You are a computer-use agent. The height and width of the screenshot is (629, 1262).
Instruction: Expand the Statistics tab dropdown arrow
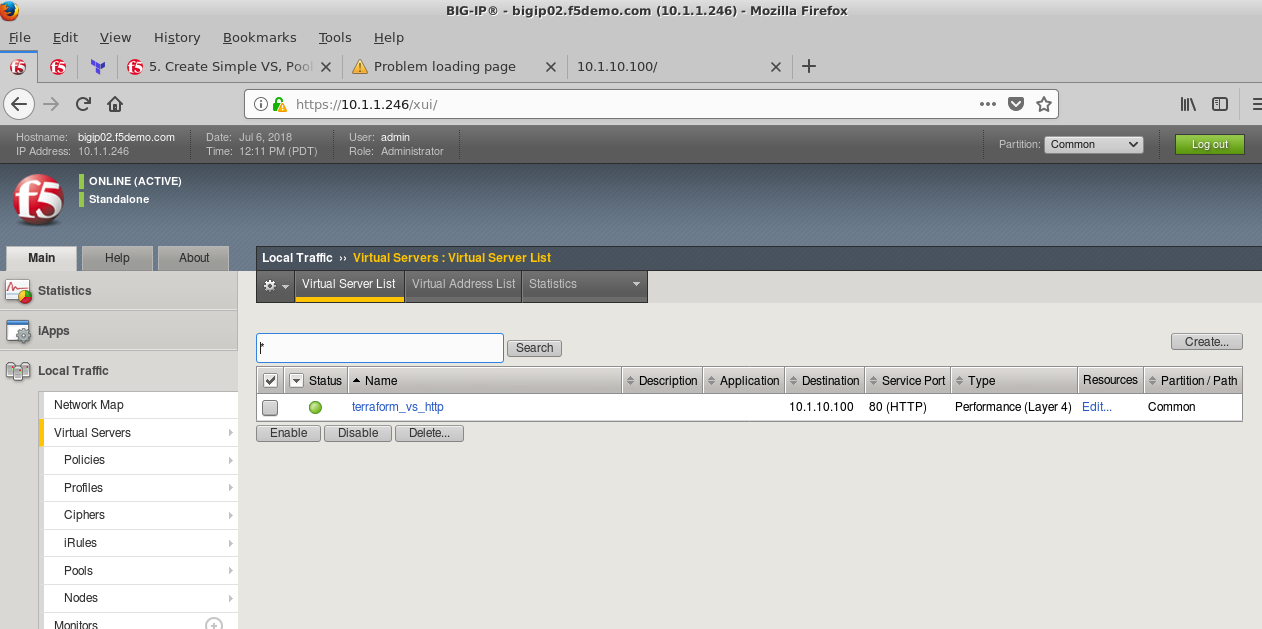click(636, 285)
